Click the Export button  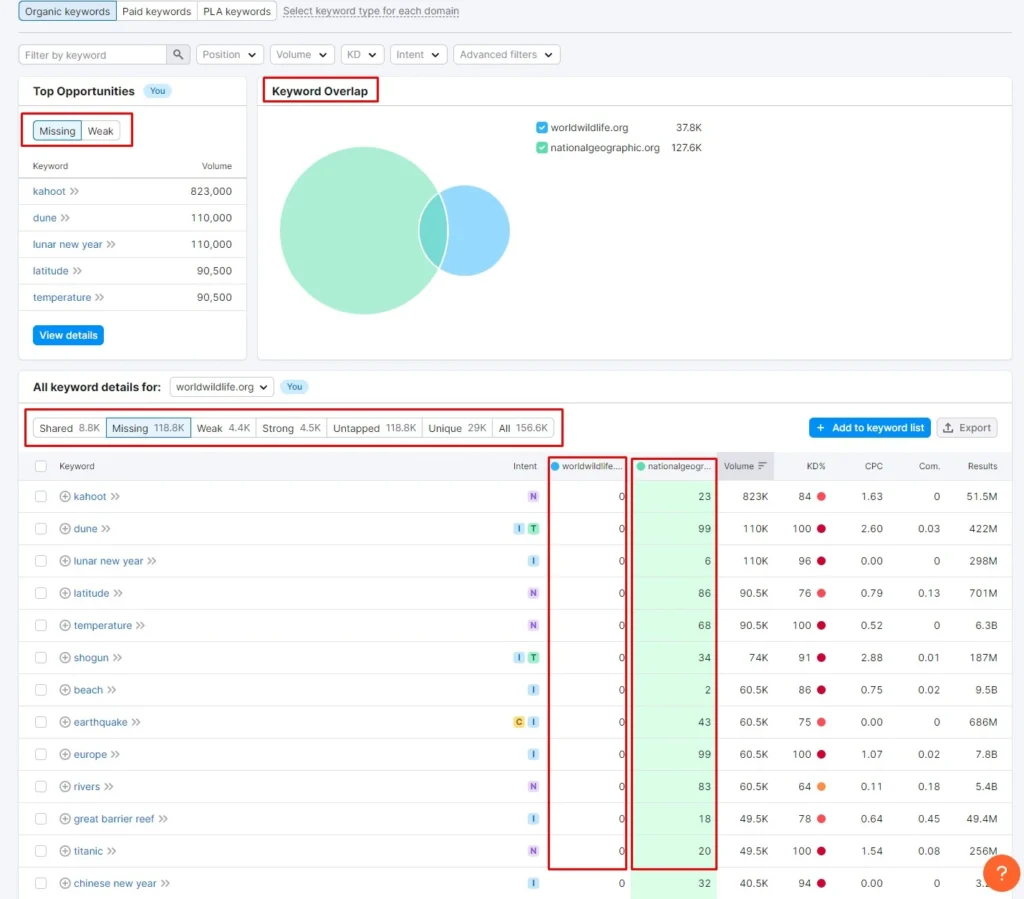click(967, 428)
